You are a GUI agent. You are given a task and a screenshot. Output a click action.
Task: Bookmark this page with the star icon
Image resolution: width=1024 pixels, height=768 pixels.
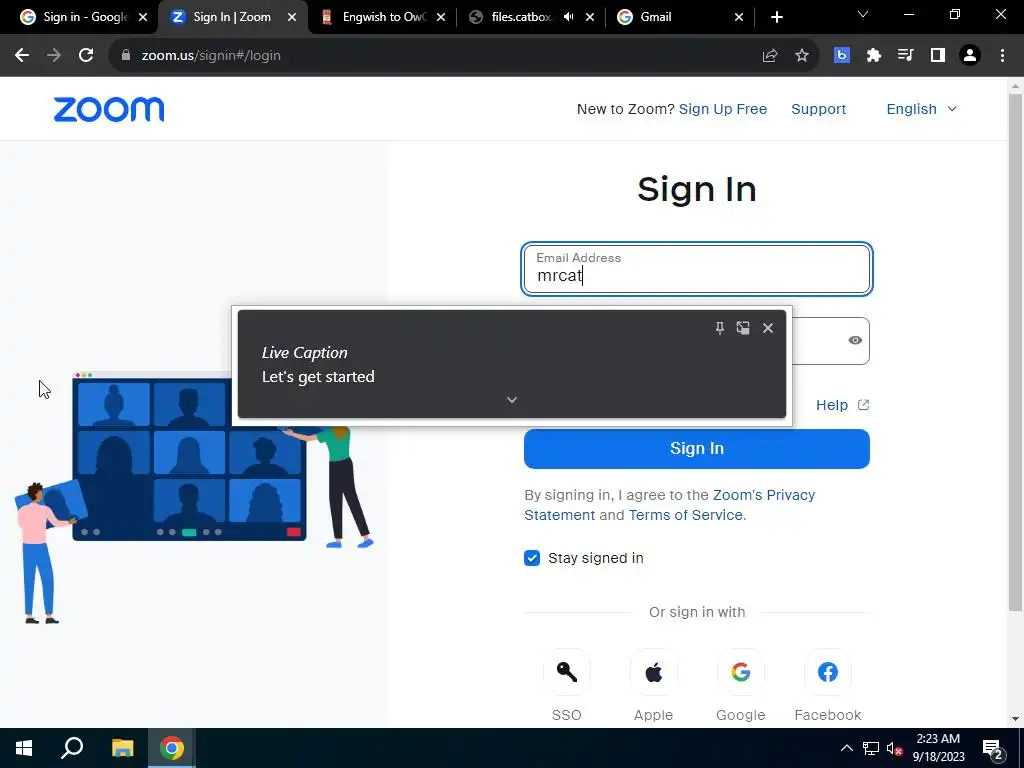pos(802,56)
